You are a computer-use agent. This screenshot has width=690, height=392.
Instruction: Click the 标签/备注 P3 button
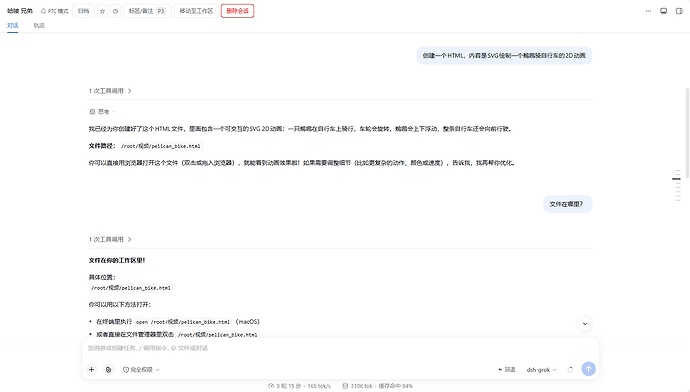(147, 11)
